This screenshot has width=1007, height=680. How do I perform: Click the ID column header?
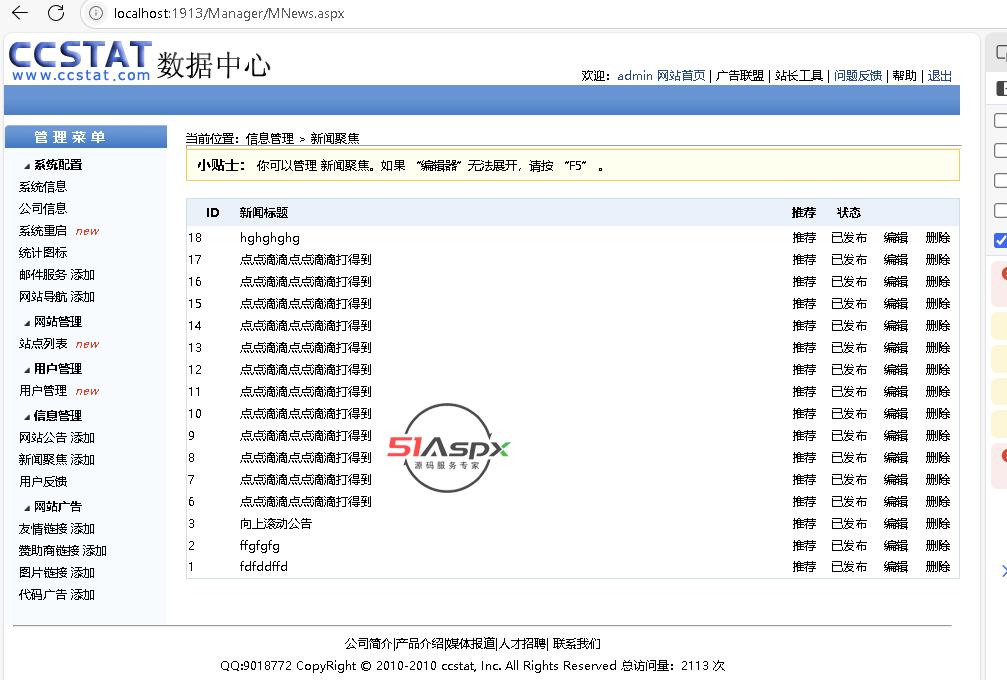[x=213, y=213]
